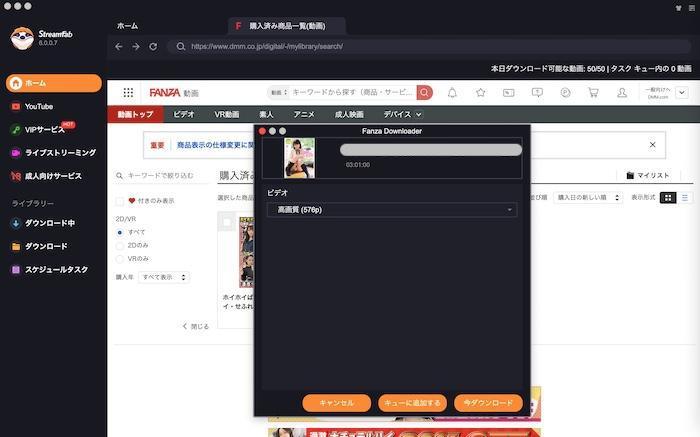Click the URL address field
Image resolution: width=700 pixels, height=437 pixels.
(429, 46)
